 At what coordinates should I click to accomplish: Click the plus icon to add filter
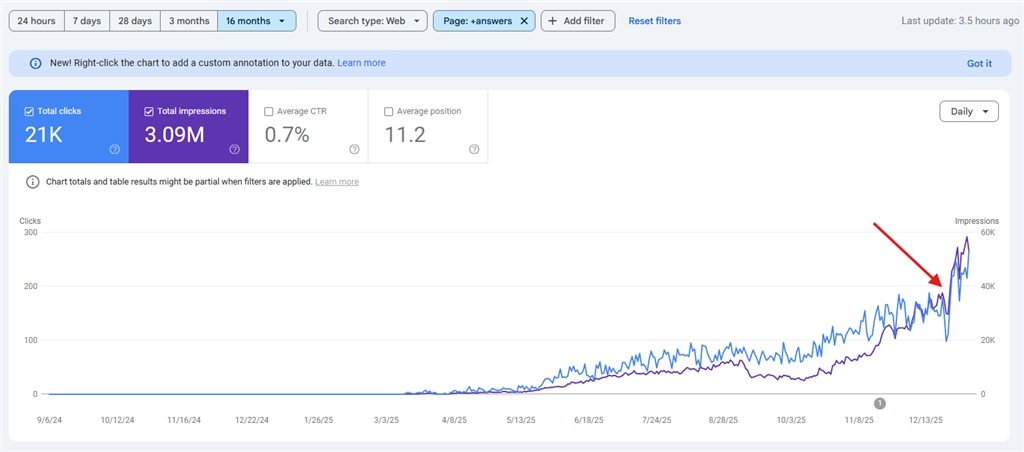[553, 21]
